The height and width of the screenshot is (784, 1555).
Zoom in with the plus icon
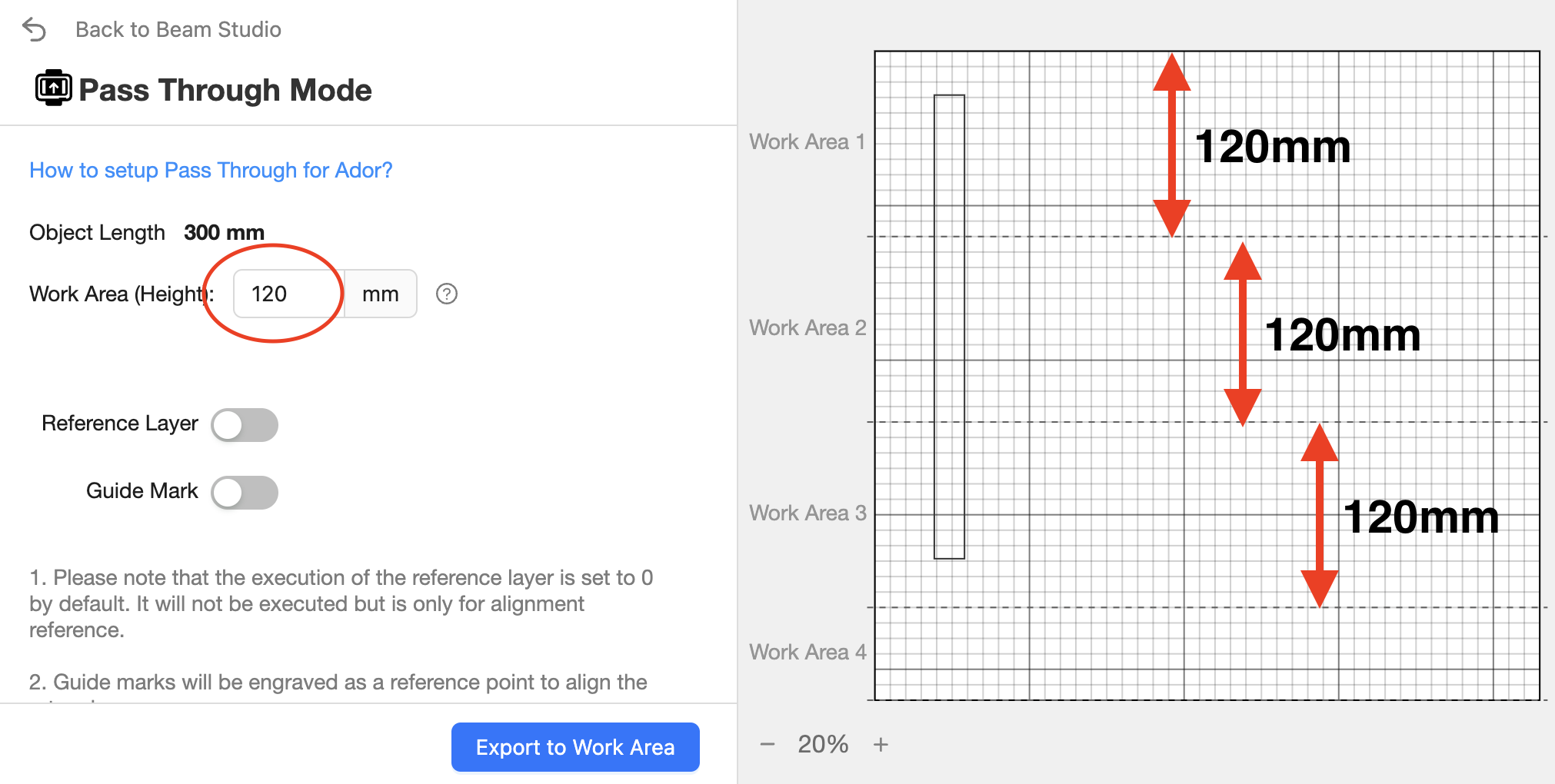pos(881,744)
